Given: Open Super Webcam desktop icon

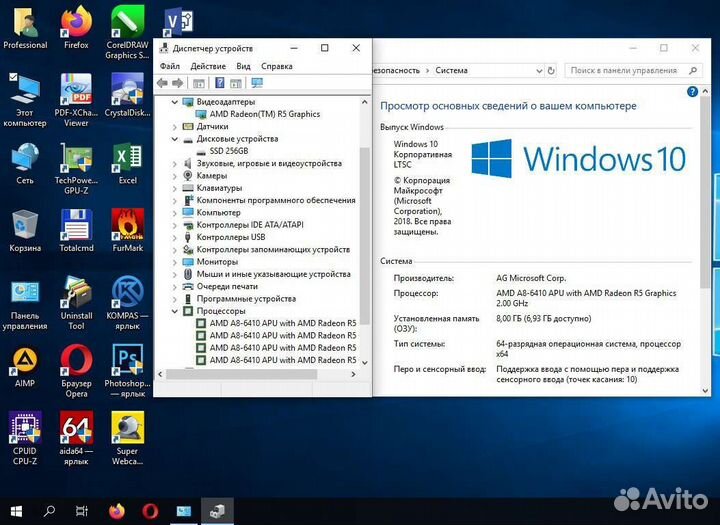Looking at the screenshot, I should 127,438.
